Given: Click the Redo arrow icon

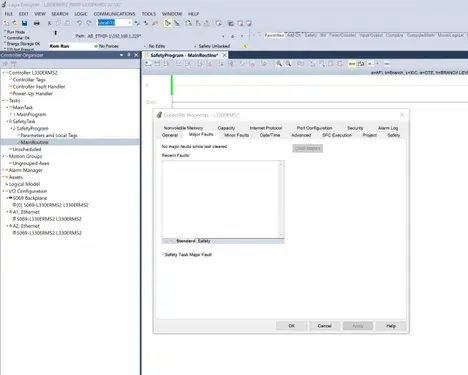Looking at the screenshot, I should tap(89, 23).
